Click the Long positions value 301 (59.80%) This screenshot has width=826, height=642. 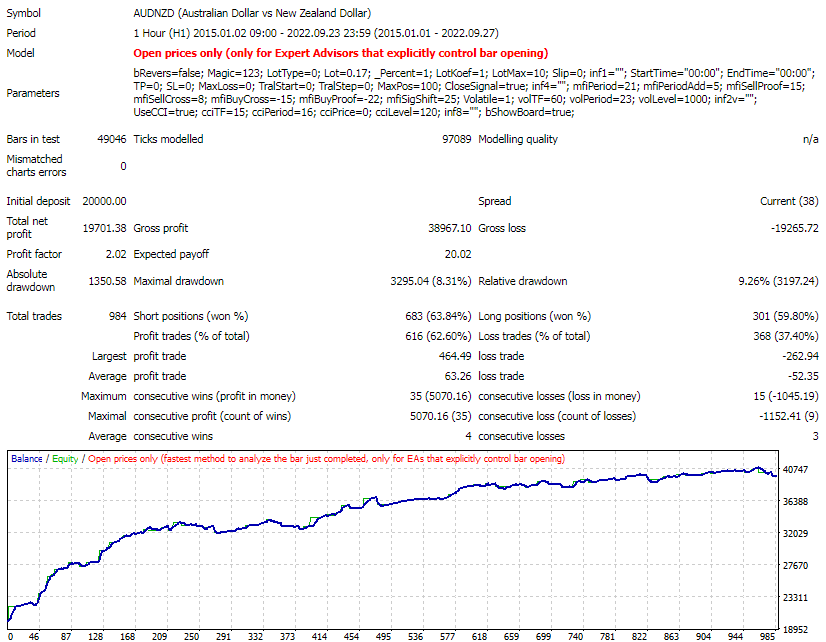(785, 316)
